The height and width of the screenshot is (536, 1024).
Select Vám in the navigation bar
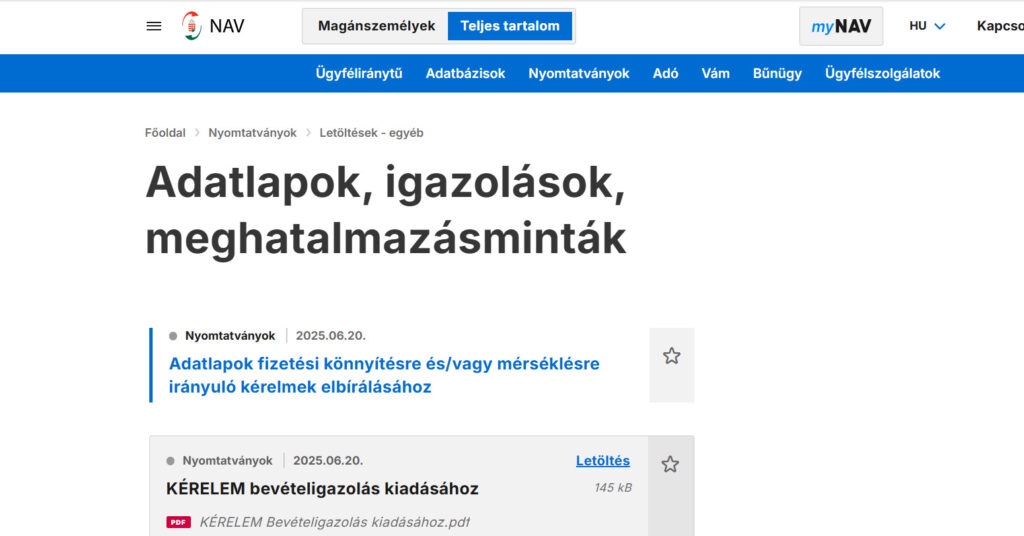(x=715, y=73)
